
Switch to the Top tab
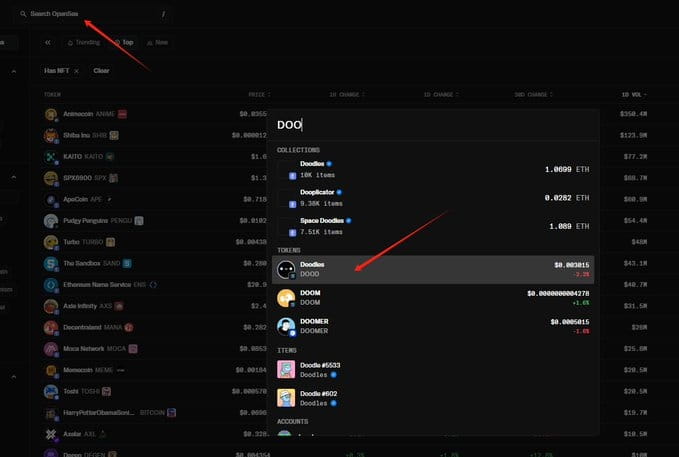coord(124,42)
